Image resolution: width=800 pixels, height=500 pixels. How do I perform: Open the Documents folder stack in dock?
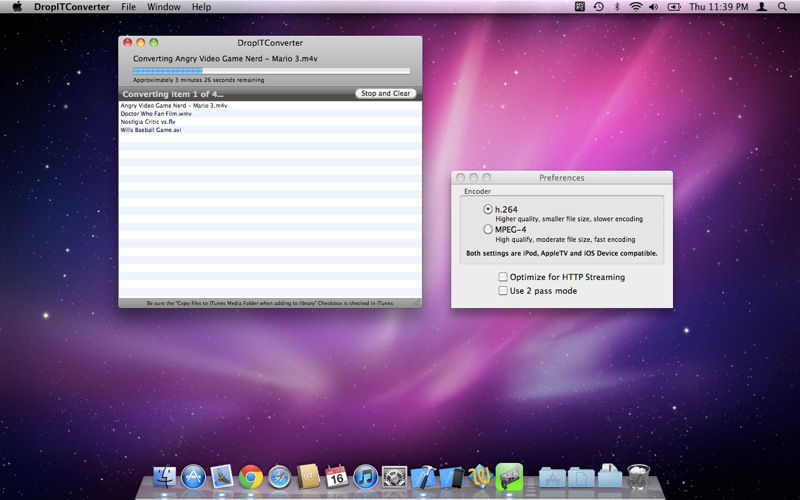point(581,478)
